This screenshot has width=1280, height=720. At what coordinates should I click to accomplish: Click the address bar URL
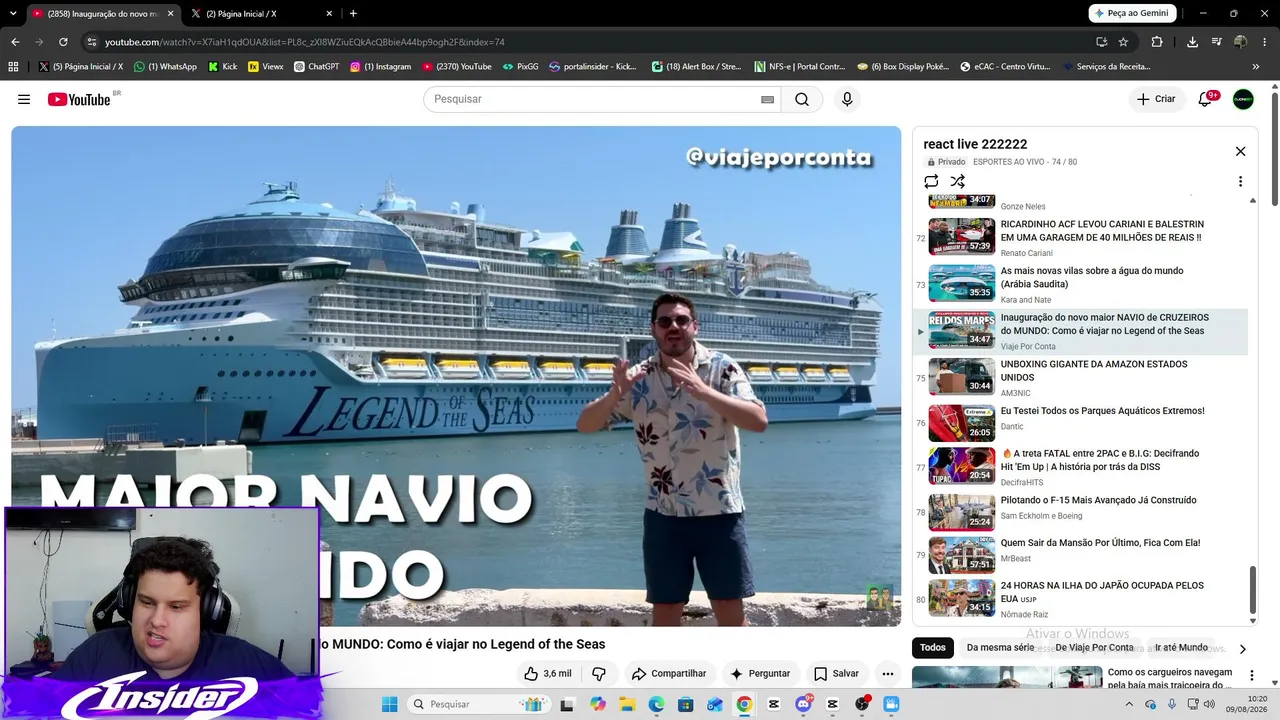click(305, 42)
